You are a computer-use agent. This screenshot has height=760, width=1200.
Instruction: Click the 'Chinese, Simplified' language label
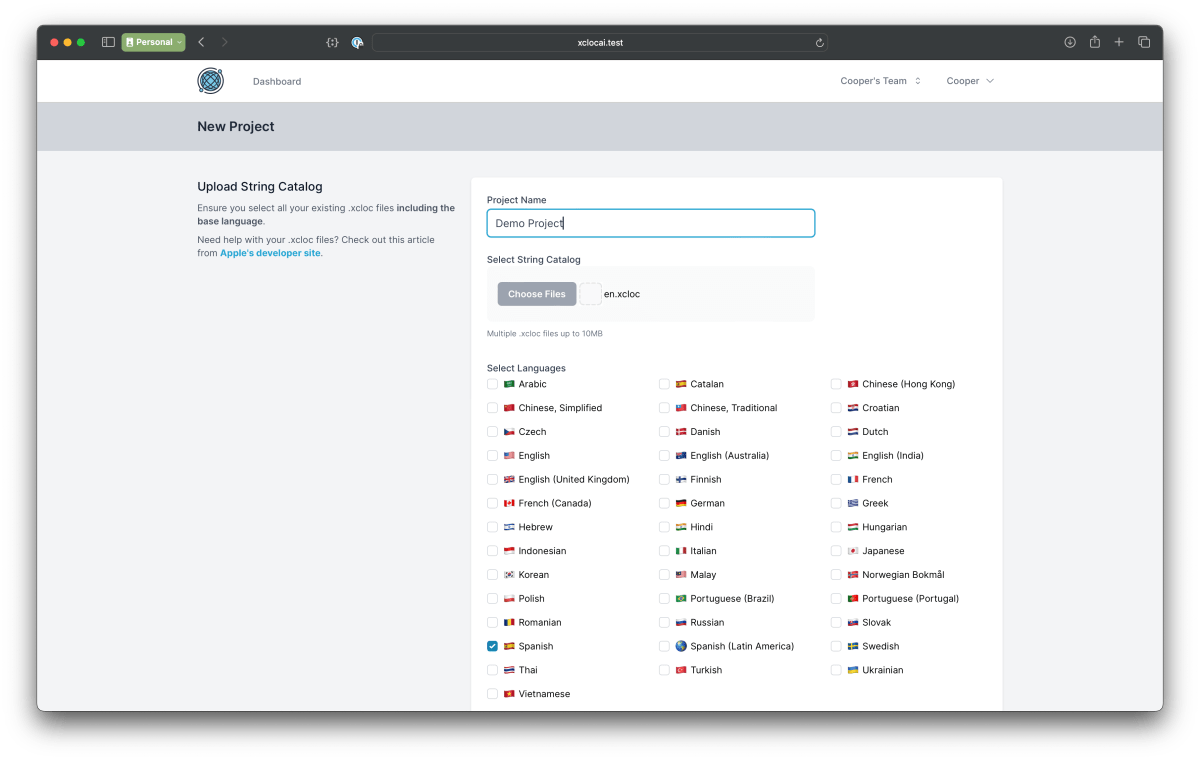pos(560,408)
